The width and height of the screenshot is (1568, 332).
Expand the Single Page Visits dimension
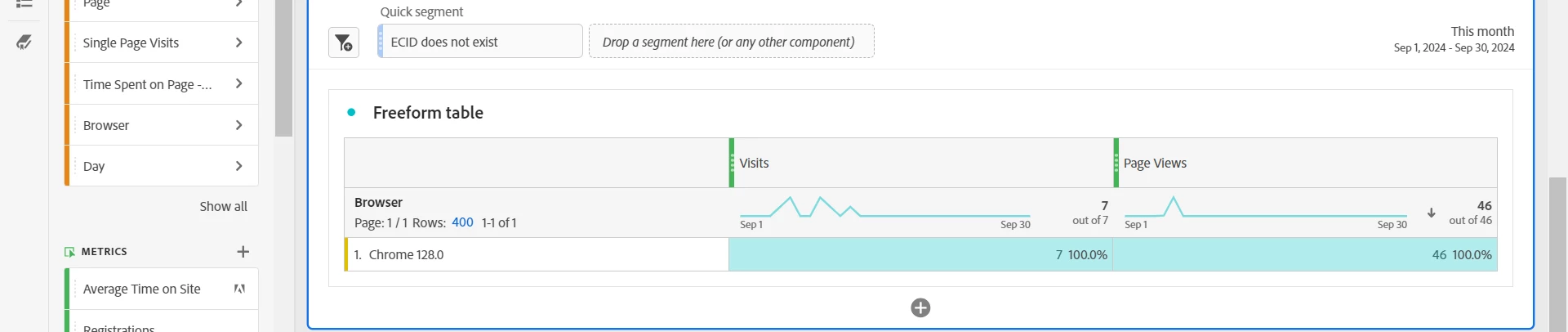tap(238, 43)
